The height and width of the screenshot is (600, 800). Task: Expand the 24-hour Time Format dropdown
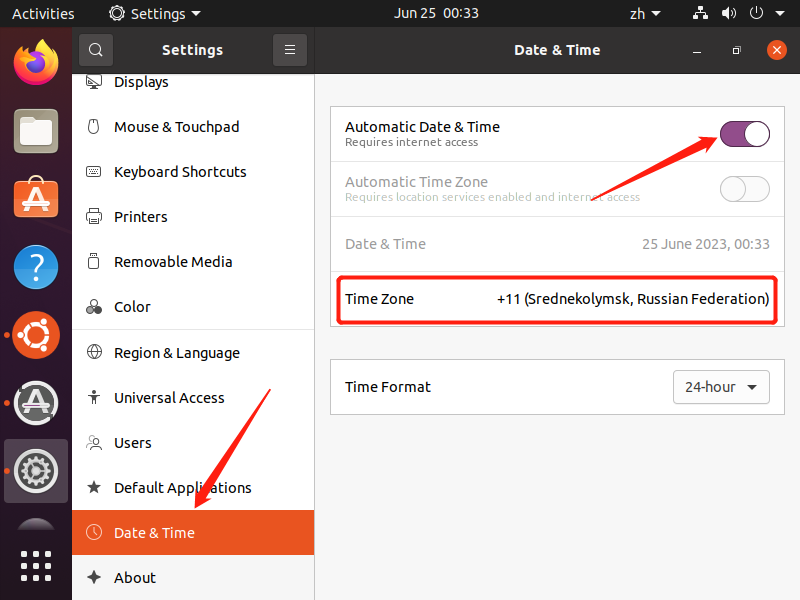click(x=720, y=387)
